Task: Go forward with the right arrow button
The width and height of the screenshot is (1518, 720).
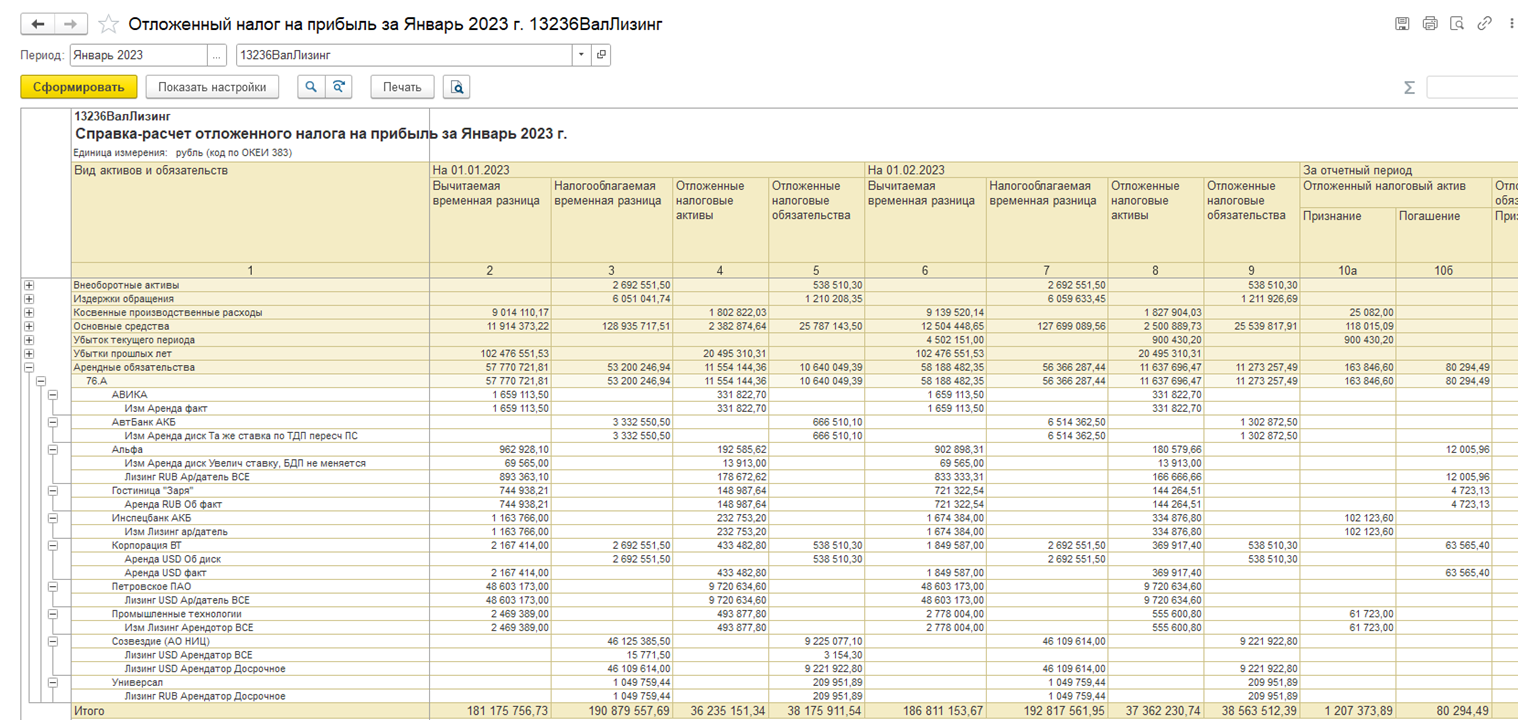Action: (x=70, y=24)
